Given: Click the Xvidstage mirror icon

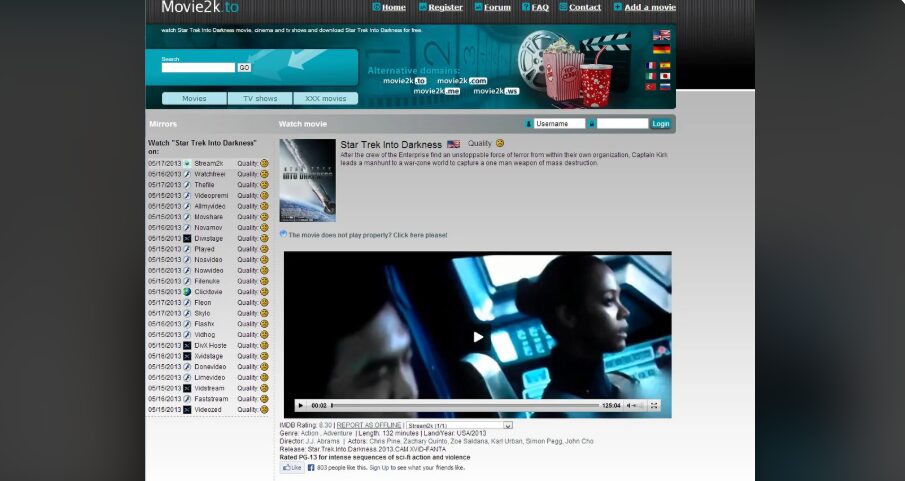Looking at the screenshot, I should coord(187,356).
